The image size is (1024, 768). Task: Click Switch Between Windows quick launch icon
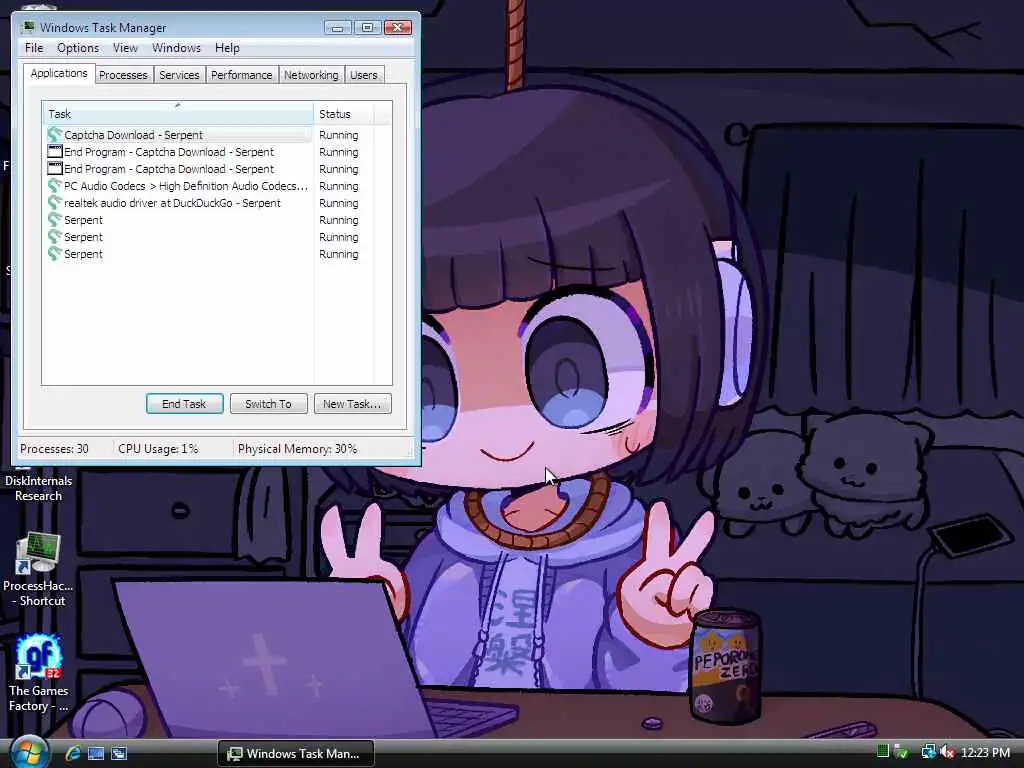point(119,753)
